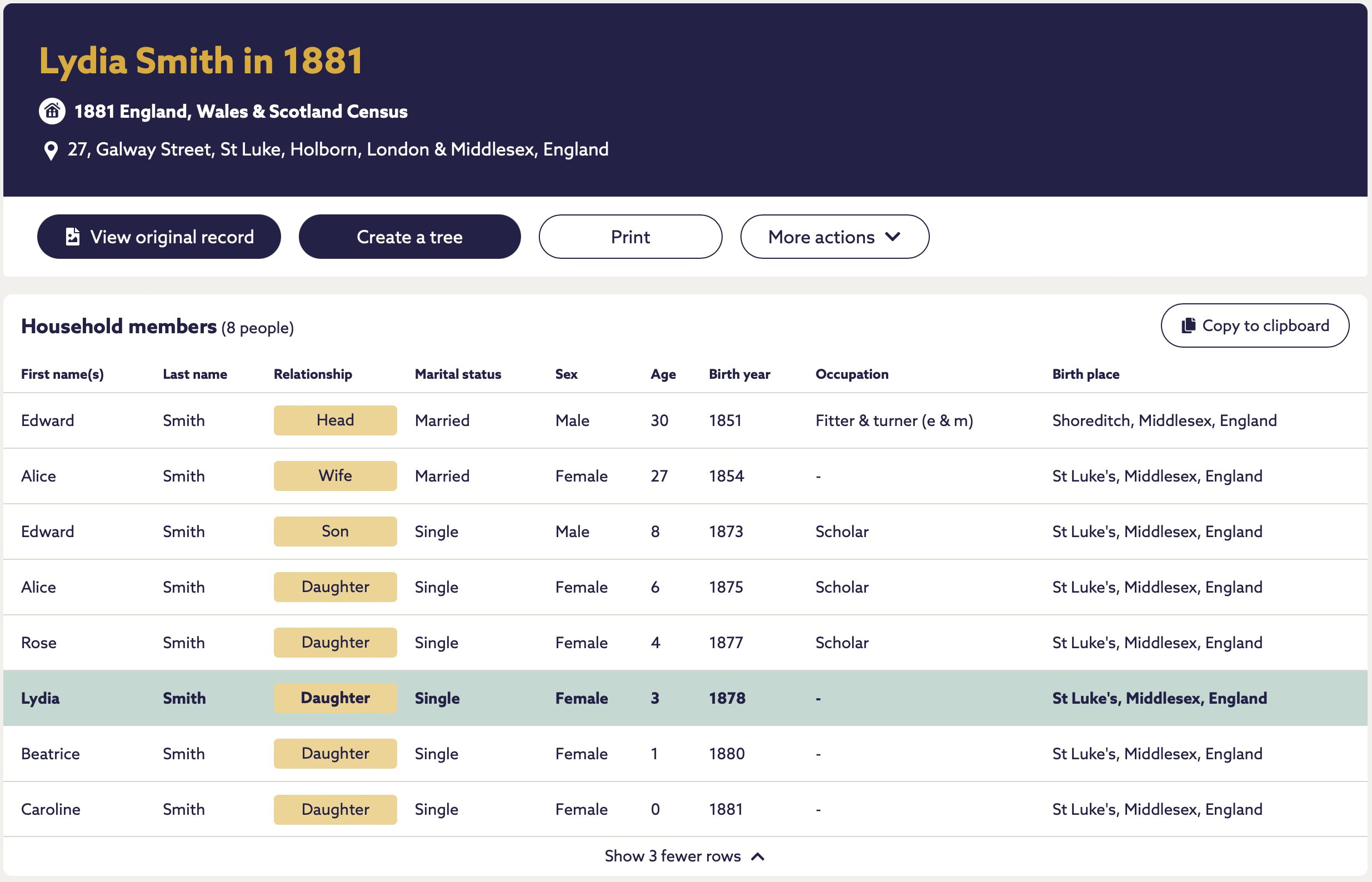Click the clipboard icon in Copy to clipboard
The width and height of the screenshot is (1372, 882).
(1188, 325)
